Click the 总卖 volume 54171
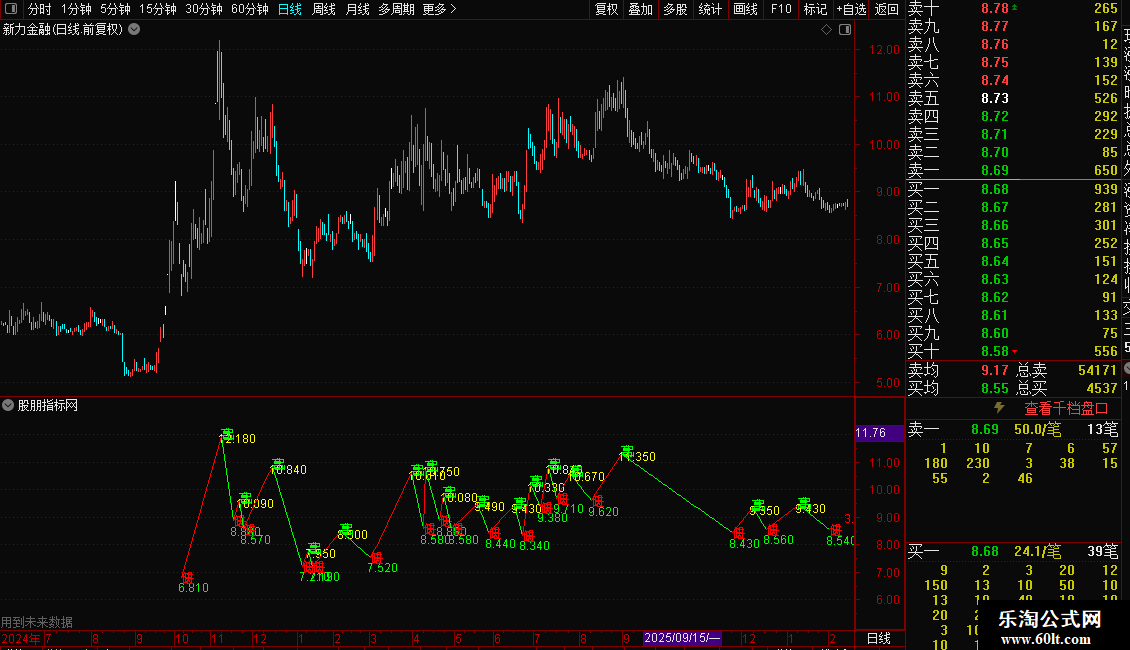This screenshot has height=650, width=1130. pos(1097,370)
